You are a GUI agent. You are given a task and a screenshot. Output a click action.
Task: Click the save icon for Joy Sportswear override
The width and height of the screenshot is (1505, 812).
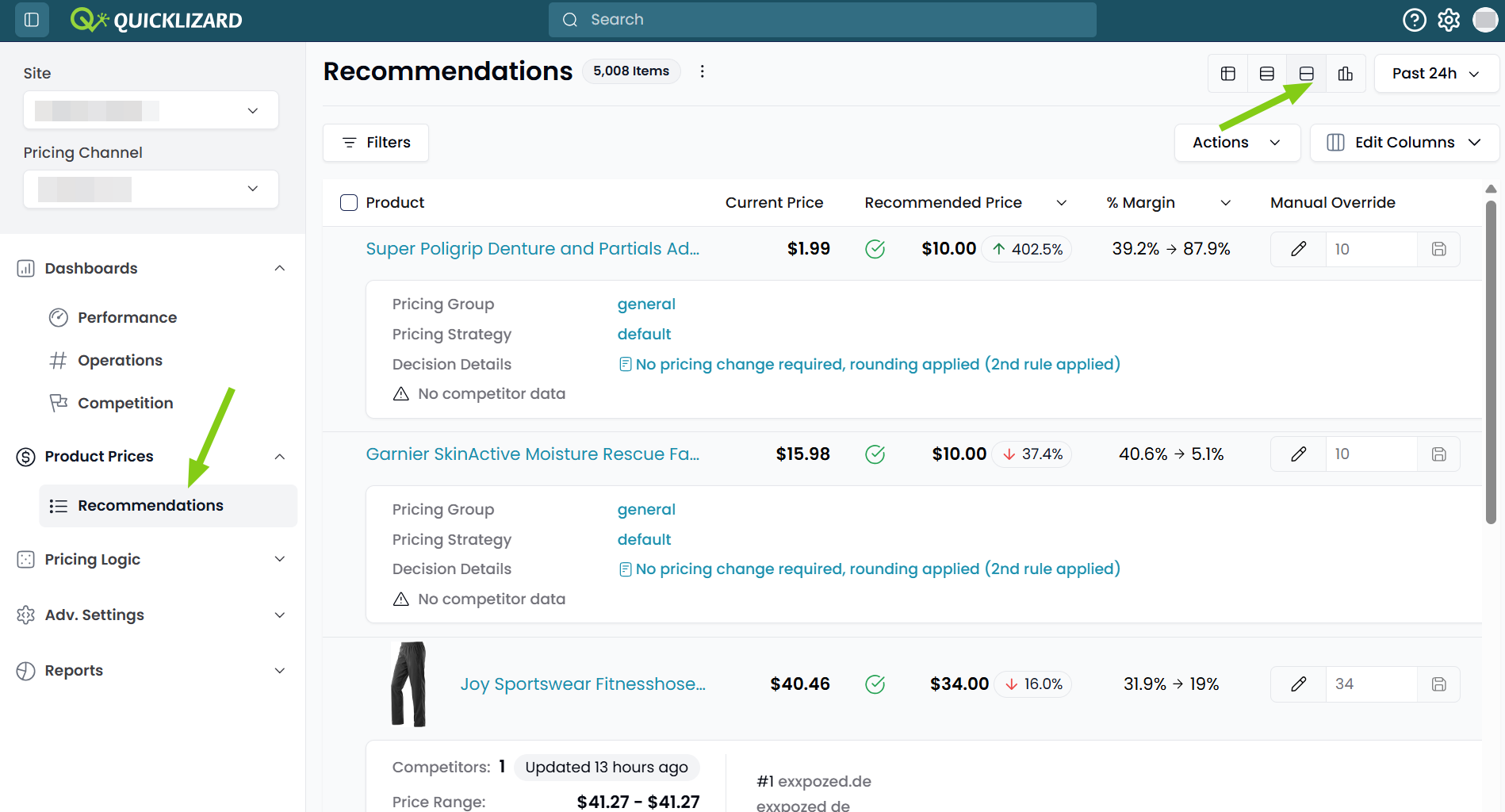click(1439, 684)
